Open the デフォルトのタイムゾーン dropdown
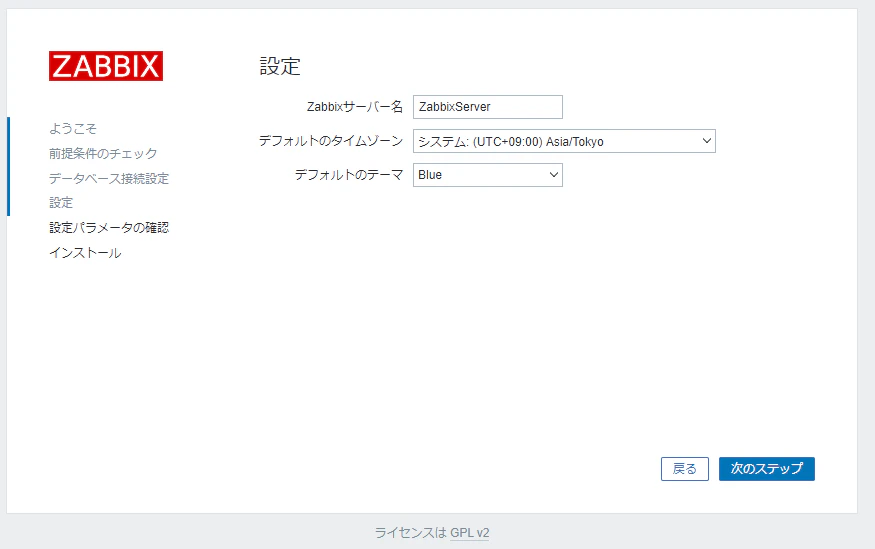Screen dimensions: 875x549 [564, 141]
